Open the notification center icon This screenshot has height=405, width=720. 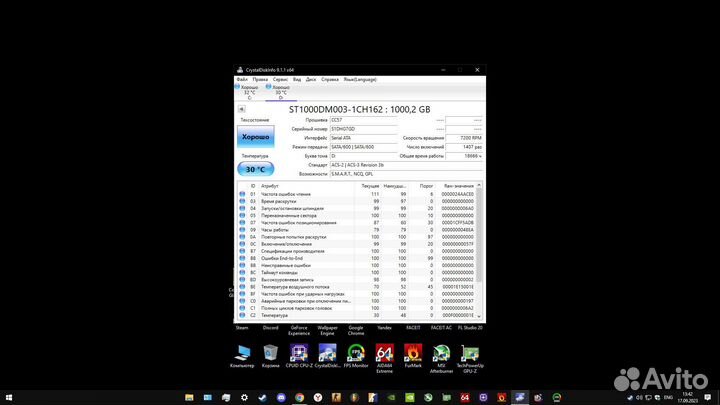(x=708, y=398)
